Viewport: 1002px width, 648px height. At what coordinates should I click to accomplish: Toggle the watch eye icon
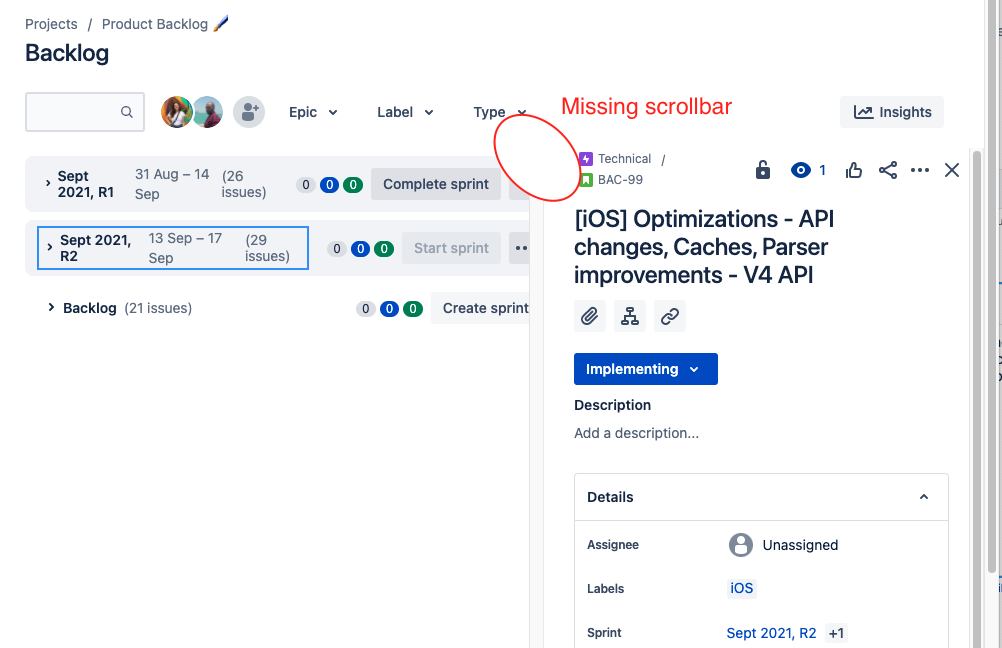800,170
